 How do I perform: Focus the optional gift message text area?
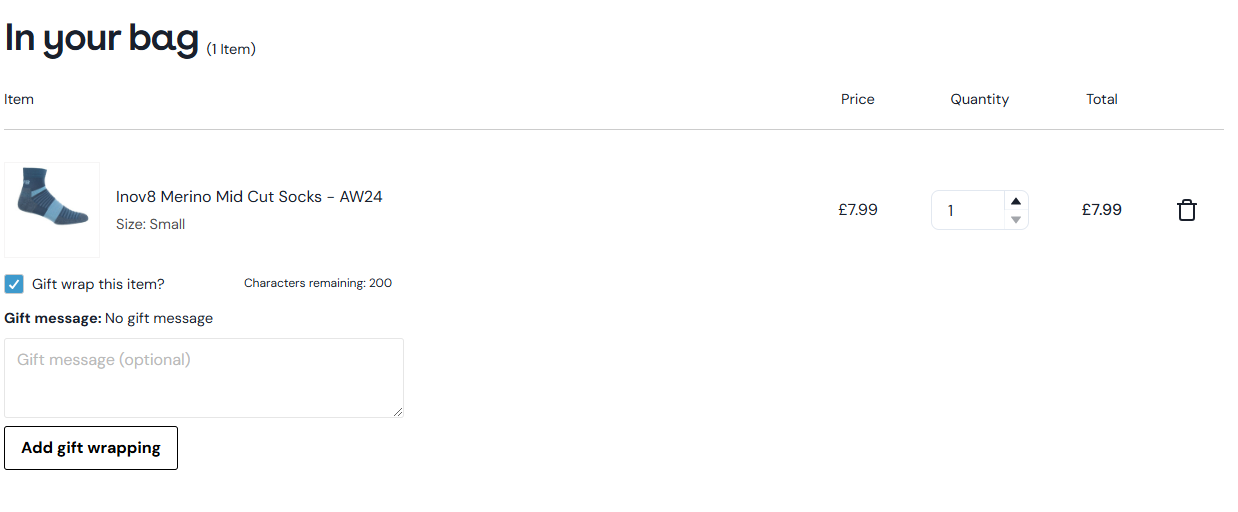pyautogui.click(x=204, y=378)
